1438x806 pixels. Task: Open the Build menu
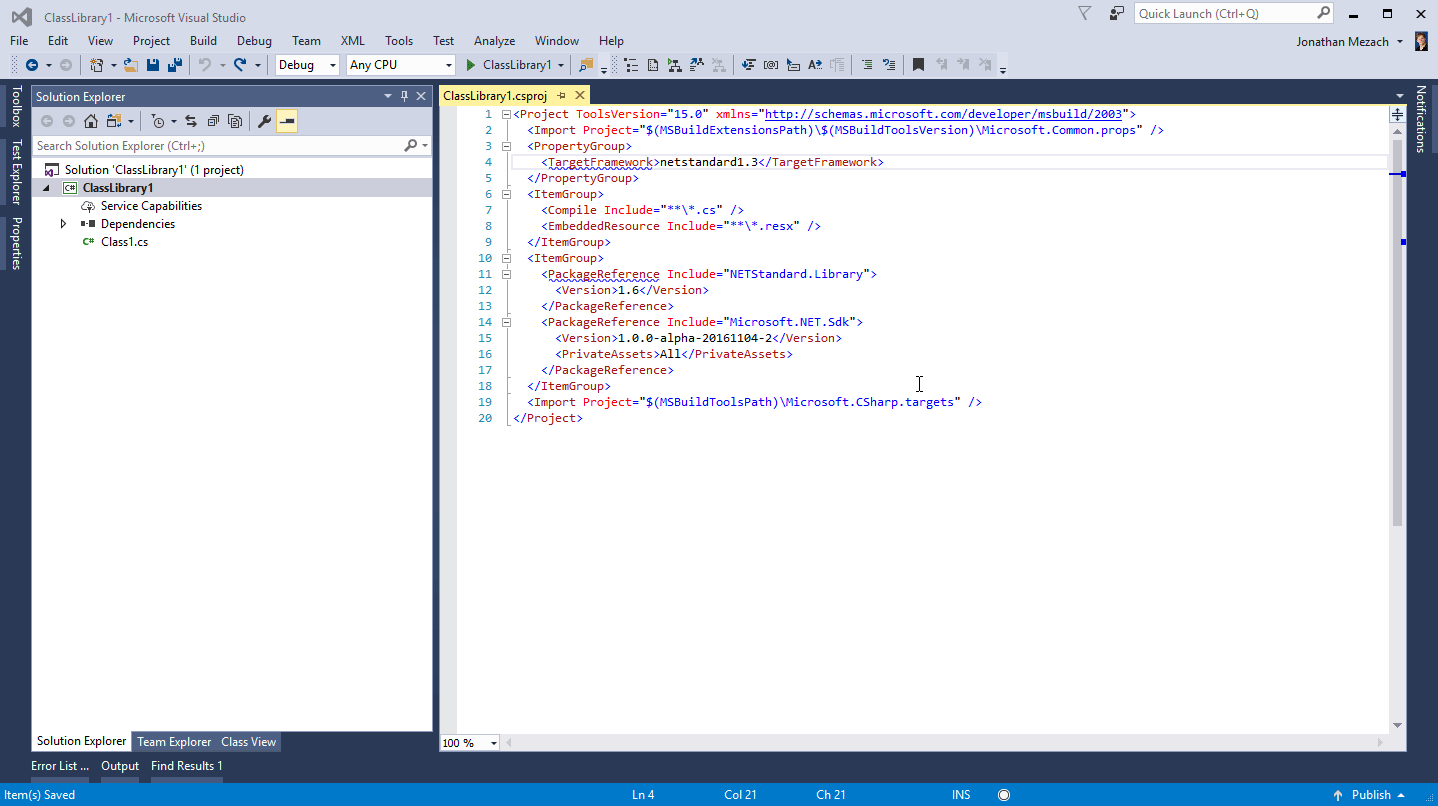(203, 41)
